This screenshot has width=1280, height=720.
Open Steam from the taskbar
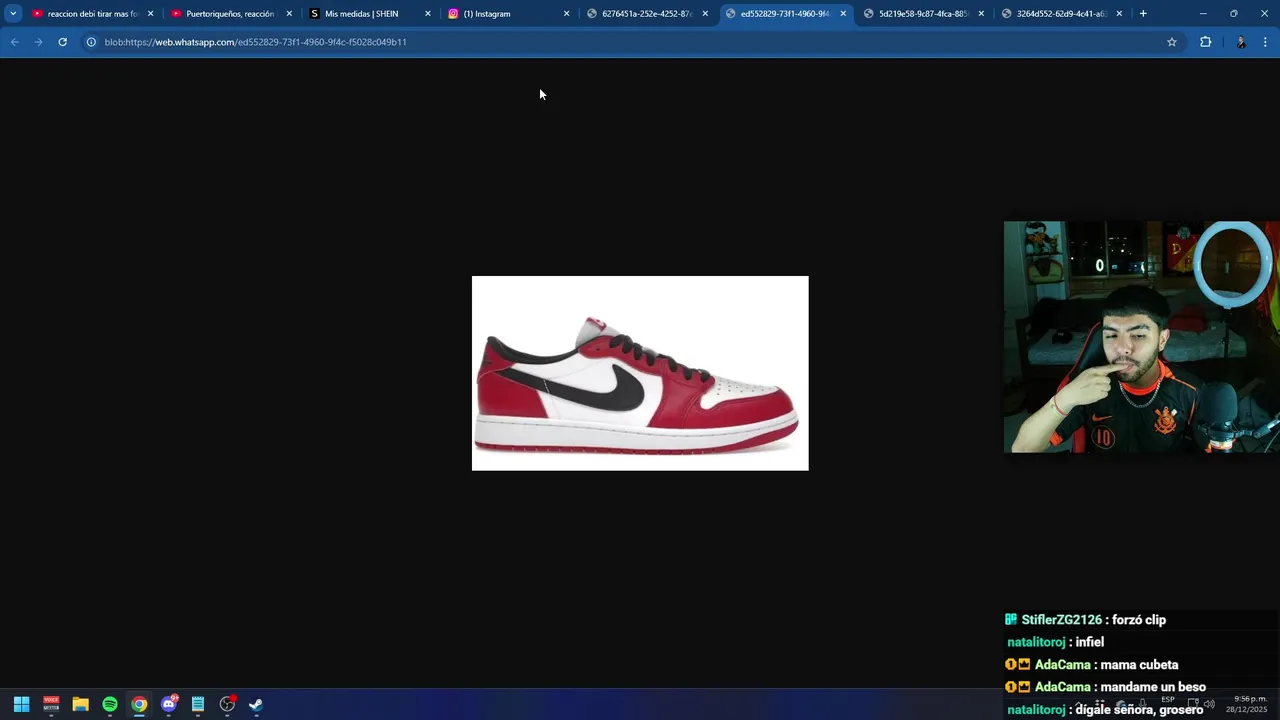coord(256,704)
